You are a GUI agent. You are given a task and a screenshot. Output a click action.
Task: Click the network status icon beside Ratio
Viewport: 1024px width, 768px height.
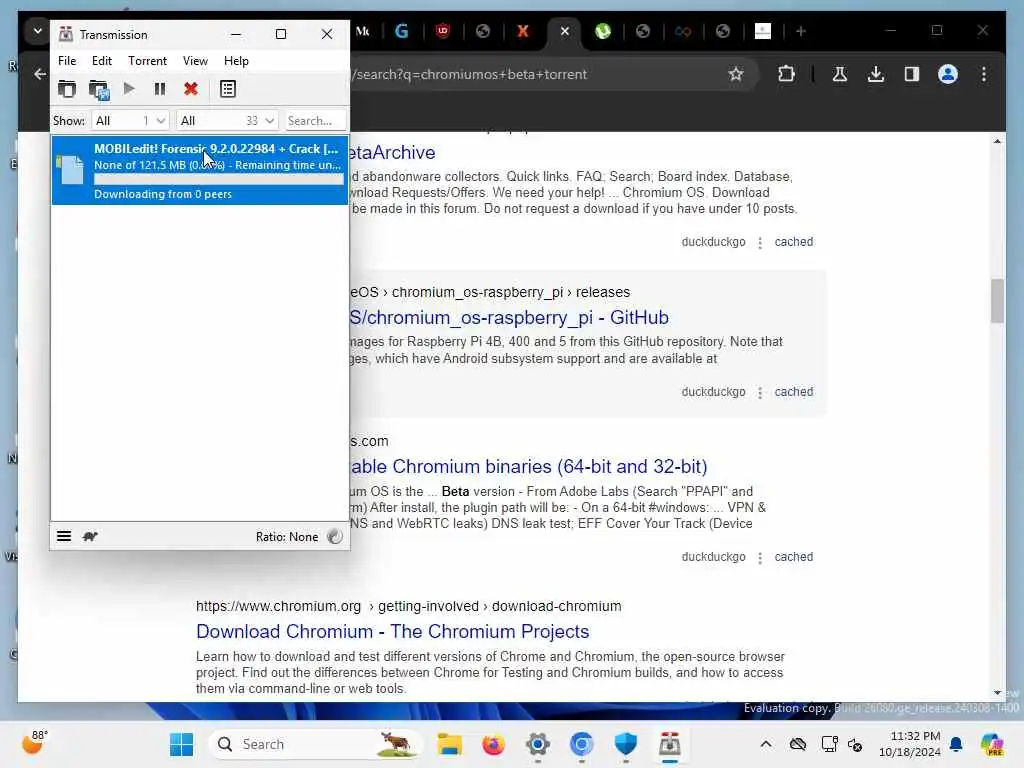pyautogui.click(x=334, y=537)
